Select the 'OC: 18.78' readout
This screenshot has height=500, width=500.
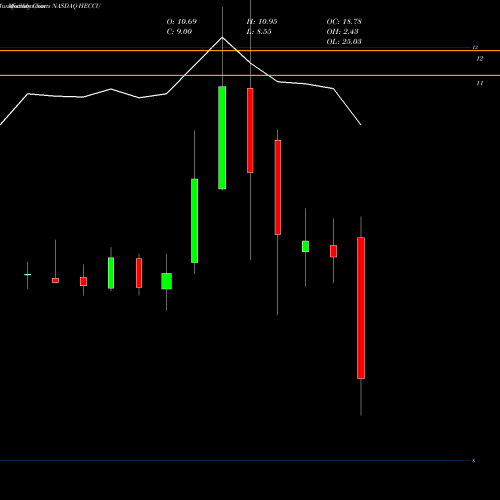[344, 22]
